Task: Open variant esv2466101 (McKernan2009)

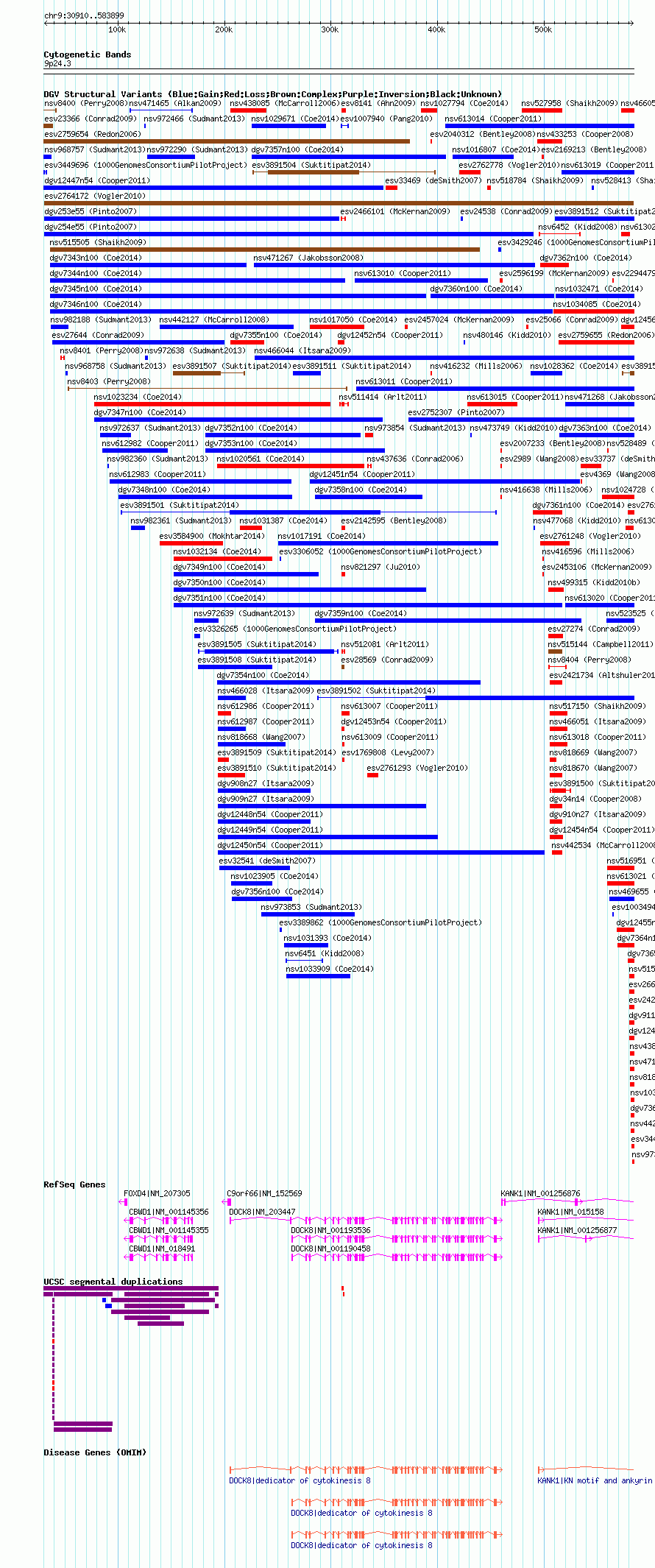Action: (x=395, y=211)
